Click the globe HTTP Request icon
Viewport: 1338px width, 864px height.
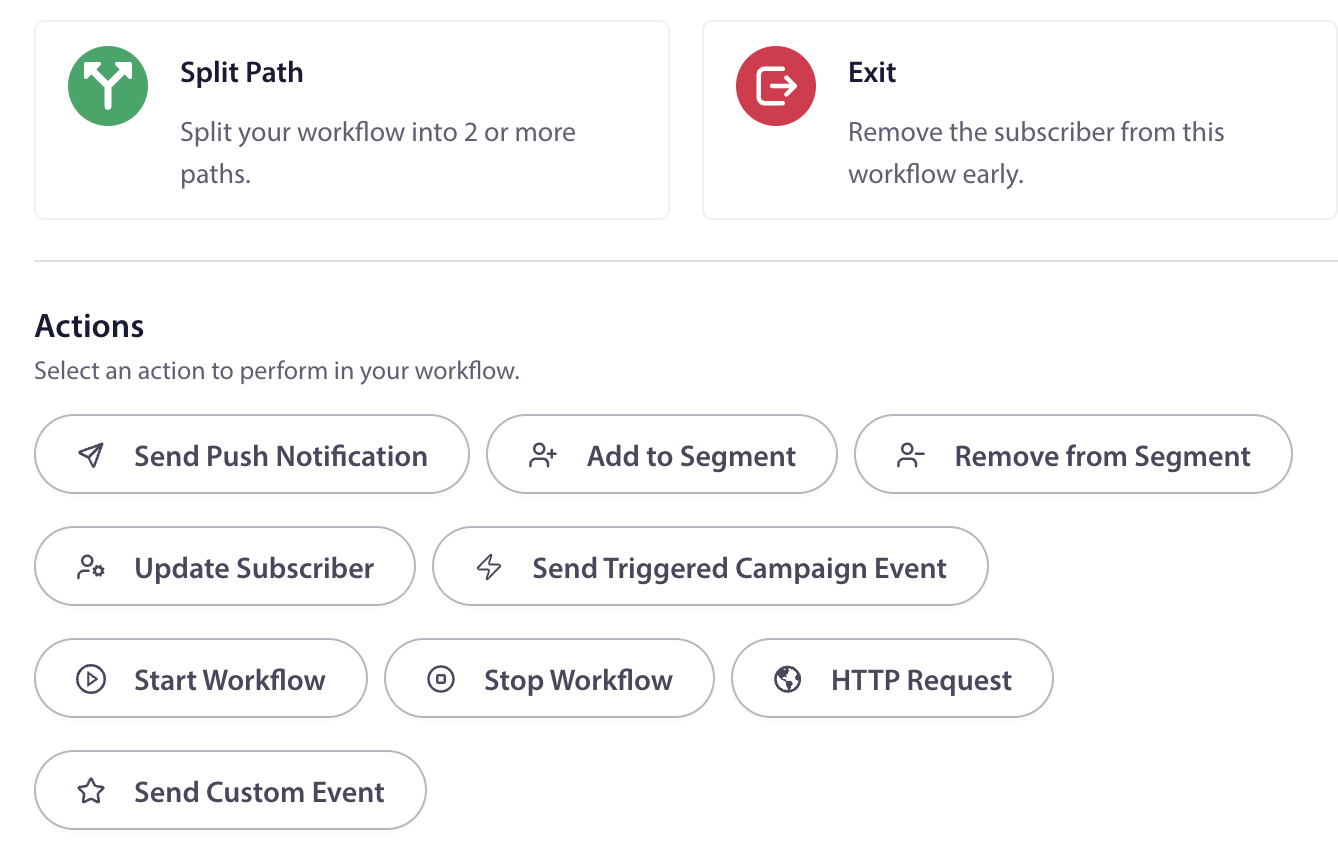pyautogui.click(x=788, y=680)
